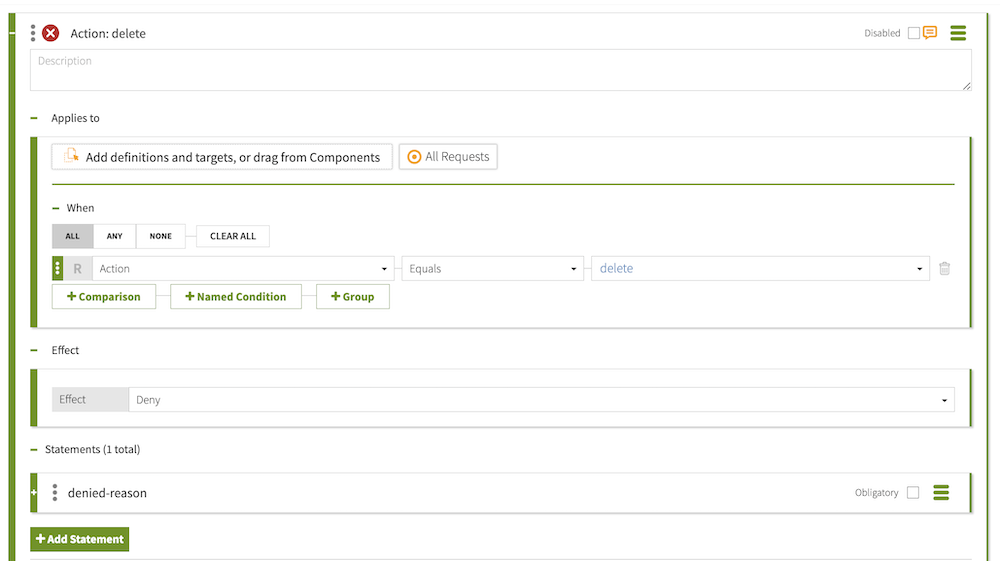Click the green drag handle of the comparison row
The image size is (1000, 561).
(58, 268)
